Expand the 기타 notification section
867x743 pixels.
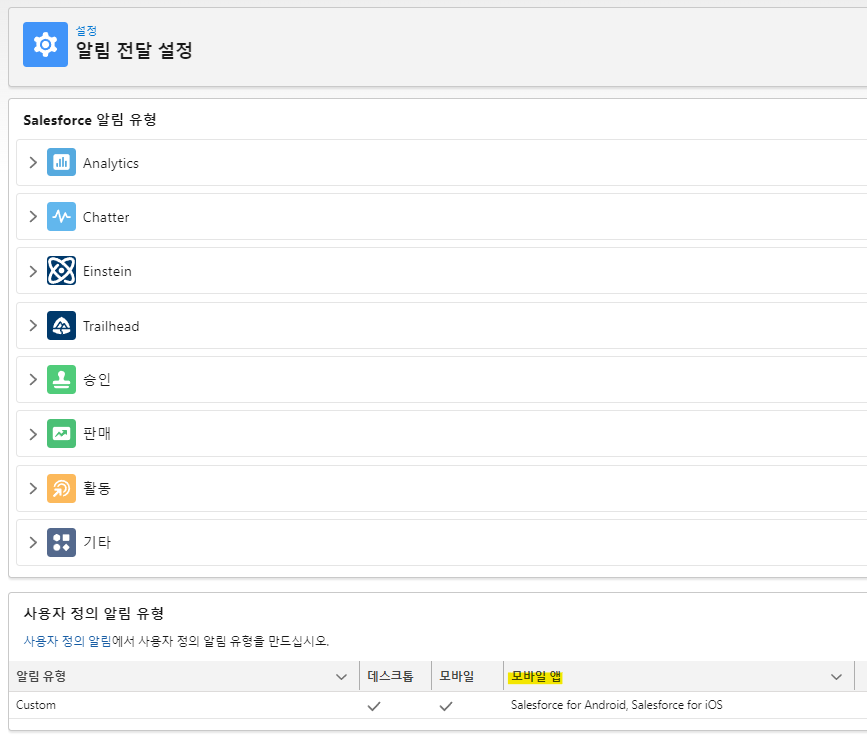click(33, 542)
